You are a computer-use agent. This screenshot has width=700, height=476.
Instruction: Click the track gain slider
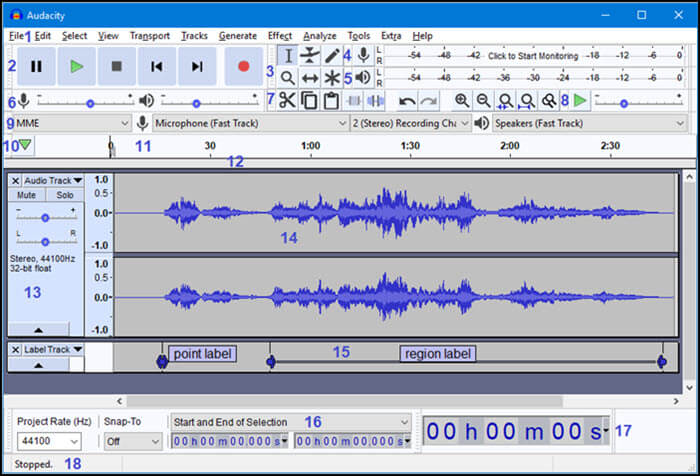tap(45, 217)
